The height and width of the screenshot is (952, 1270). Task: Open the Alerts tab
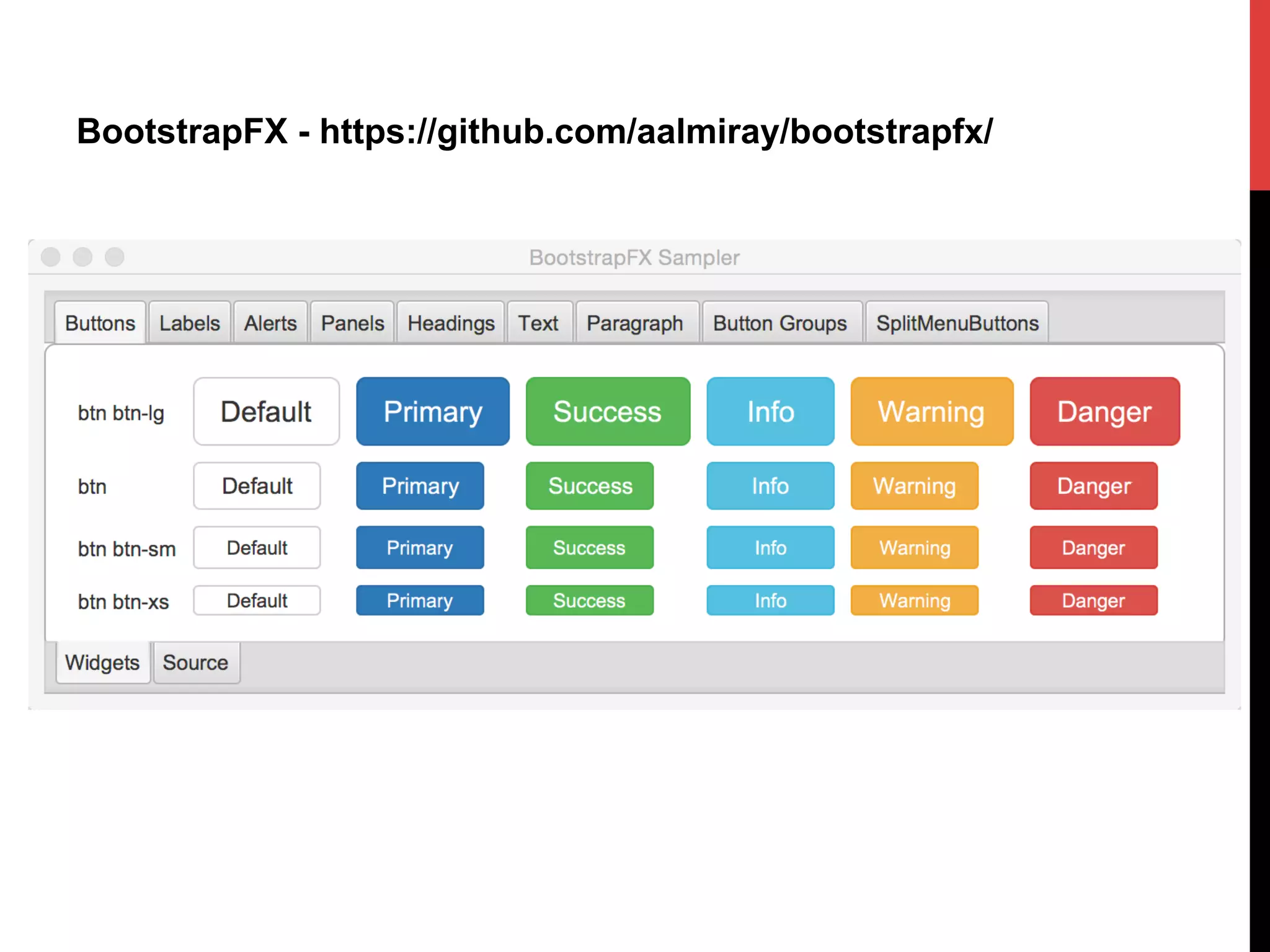270,323
